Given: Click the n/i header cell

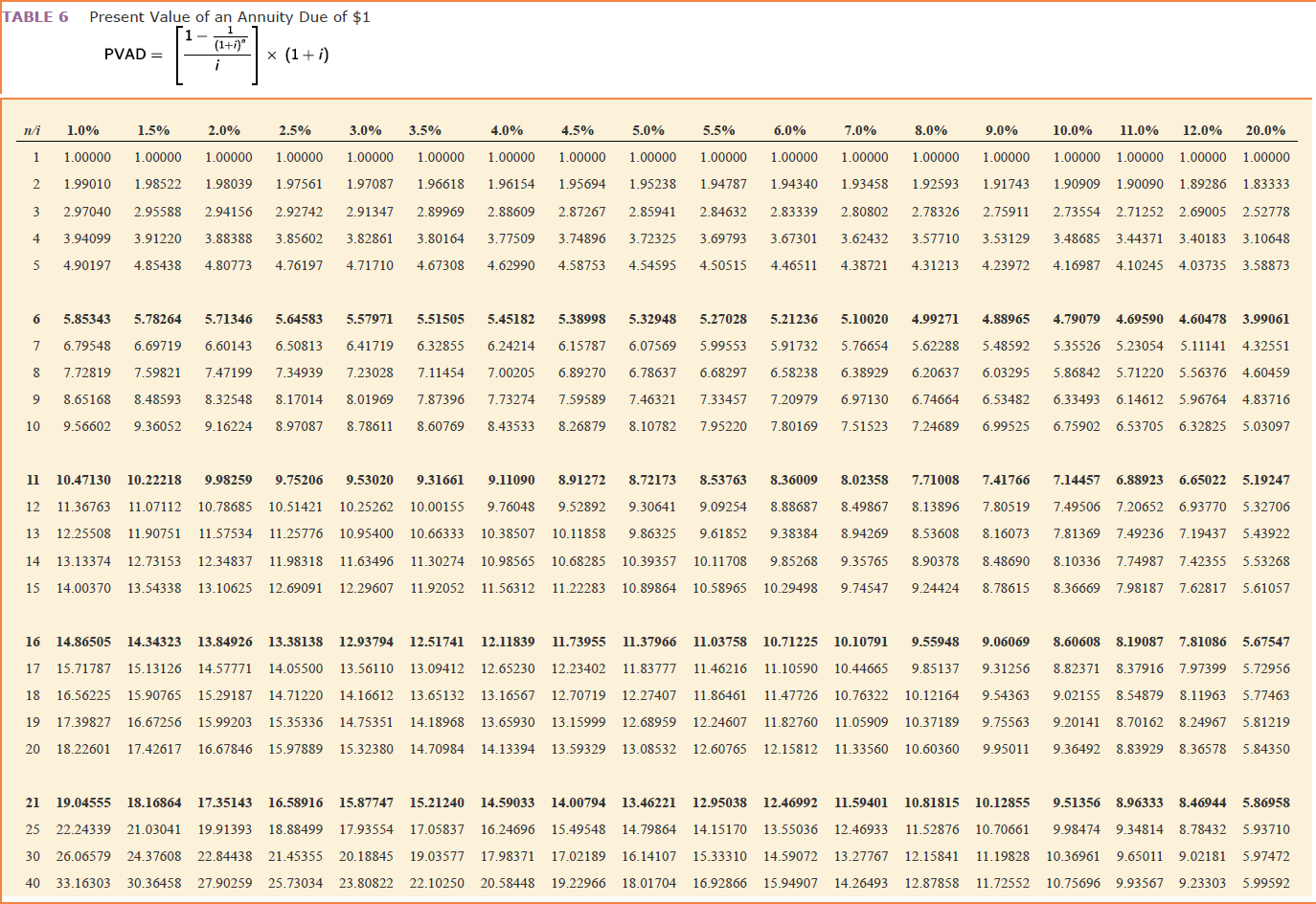Looking at the screenshot, I should coord(32,130).
